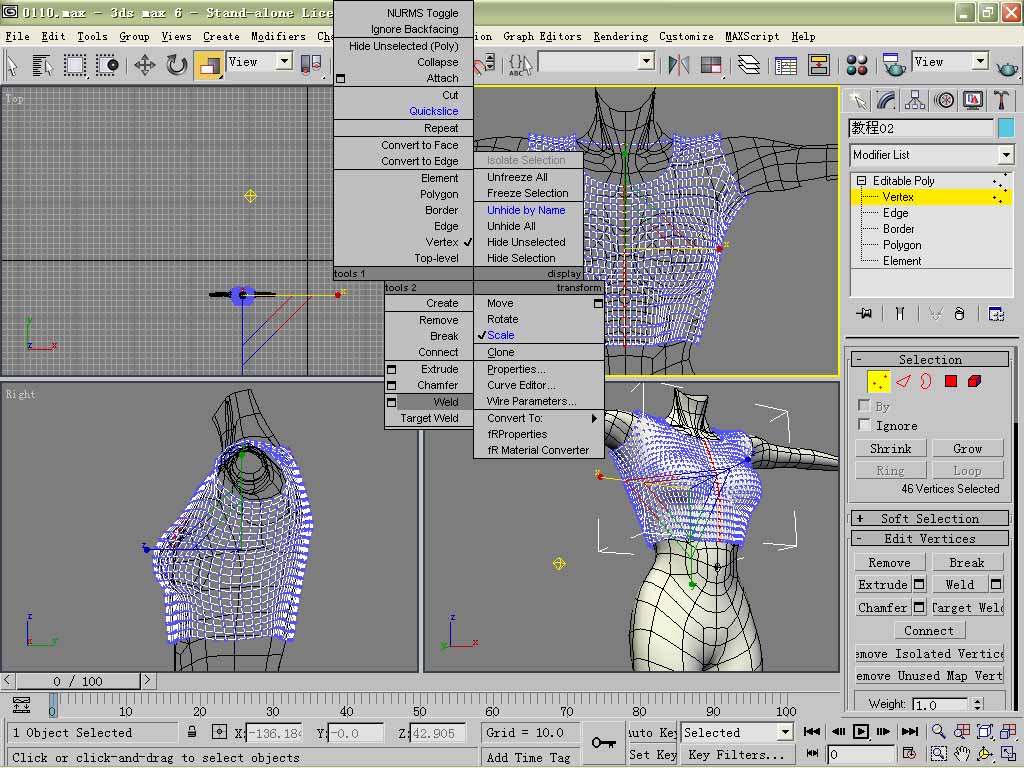Viewport: 1024px width, 768px height.
Task: Enable the Ignore Backfacing checkbox
Action: [865, 425]
